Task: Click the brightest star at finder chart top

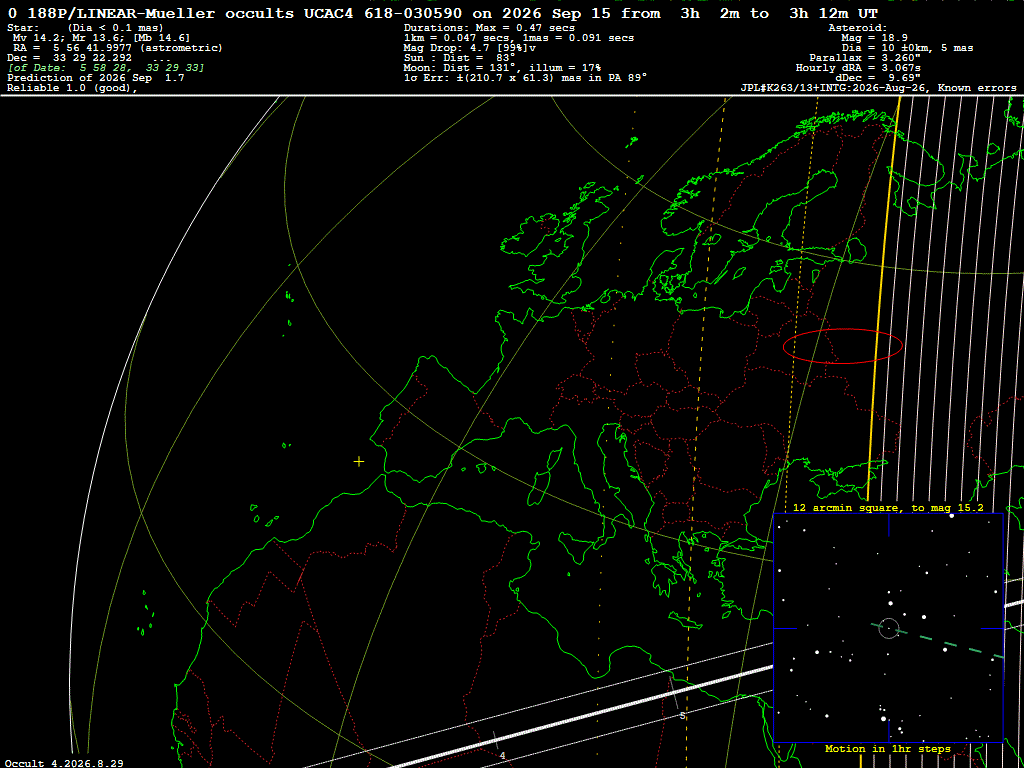Action: pyautogui.click(x=952, y=516)
